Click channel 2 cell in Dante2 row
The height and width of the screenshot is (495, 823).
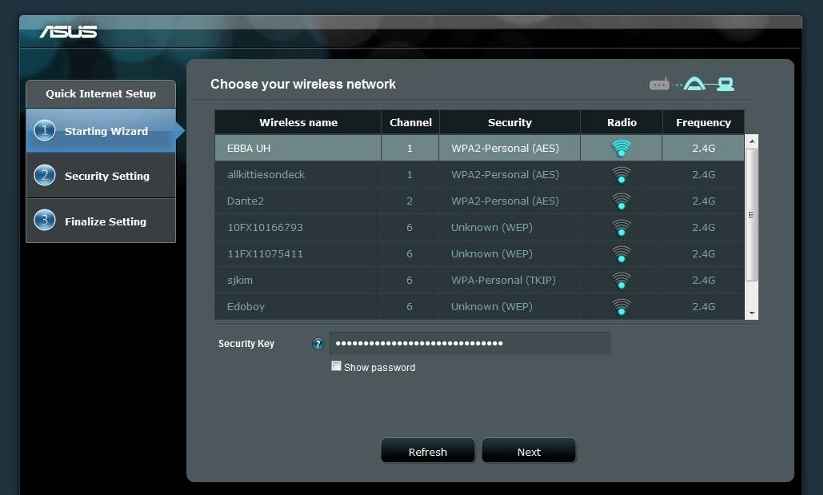click(409, 201)
